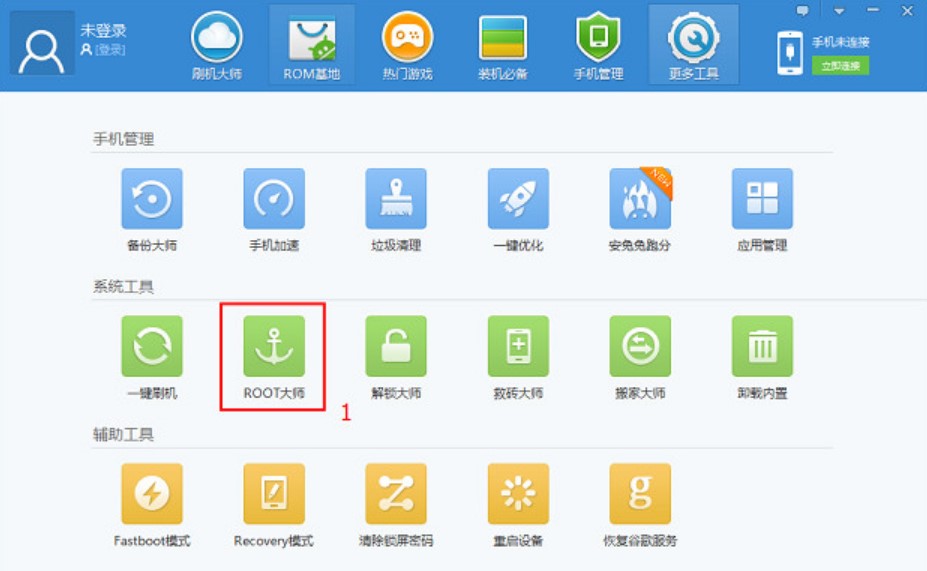Select the 更多工具 tab
Screen dimensions: 927x571
[x=693, y=46]
